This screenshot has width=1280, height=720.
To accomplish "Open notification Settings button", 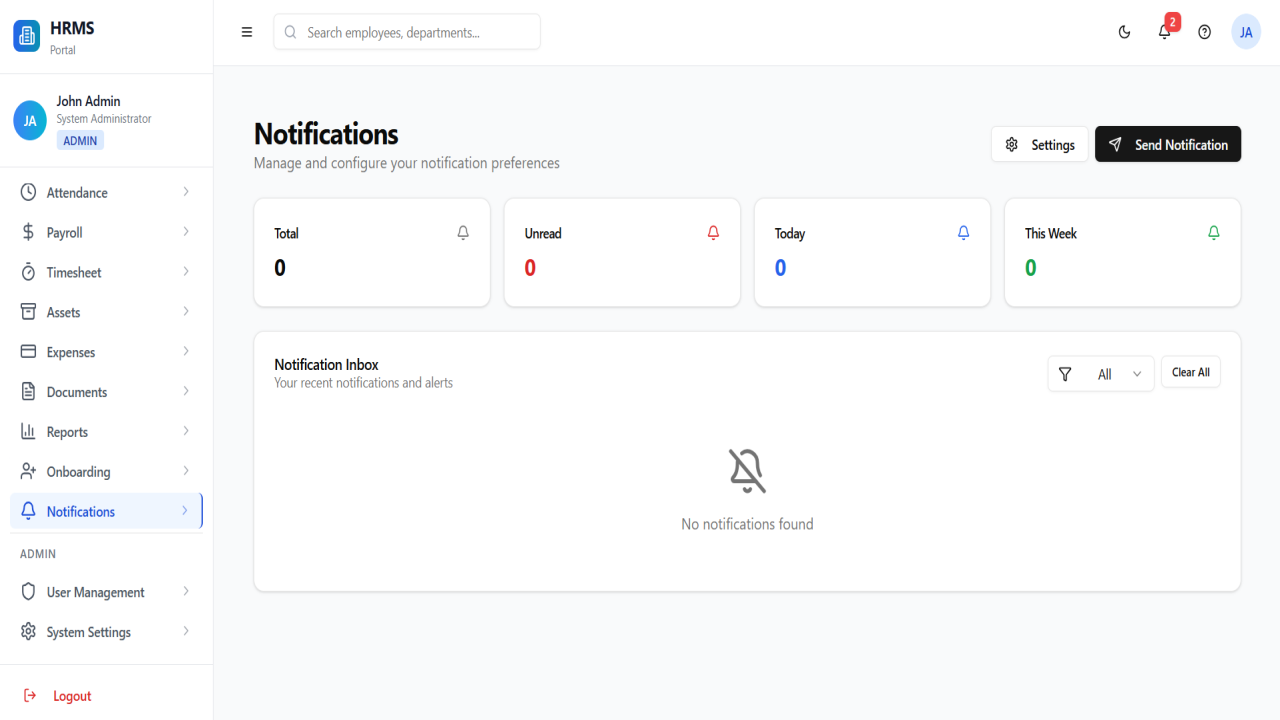I will [1039, 144].
